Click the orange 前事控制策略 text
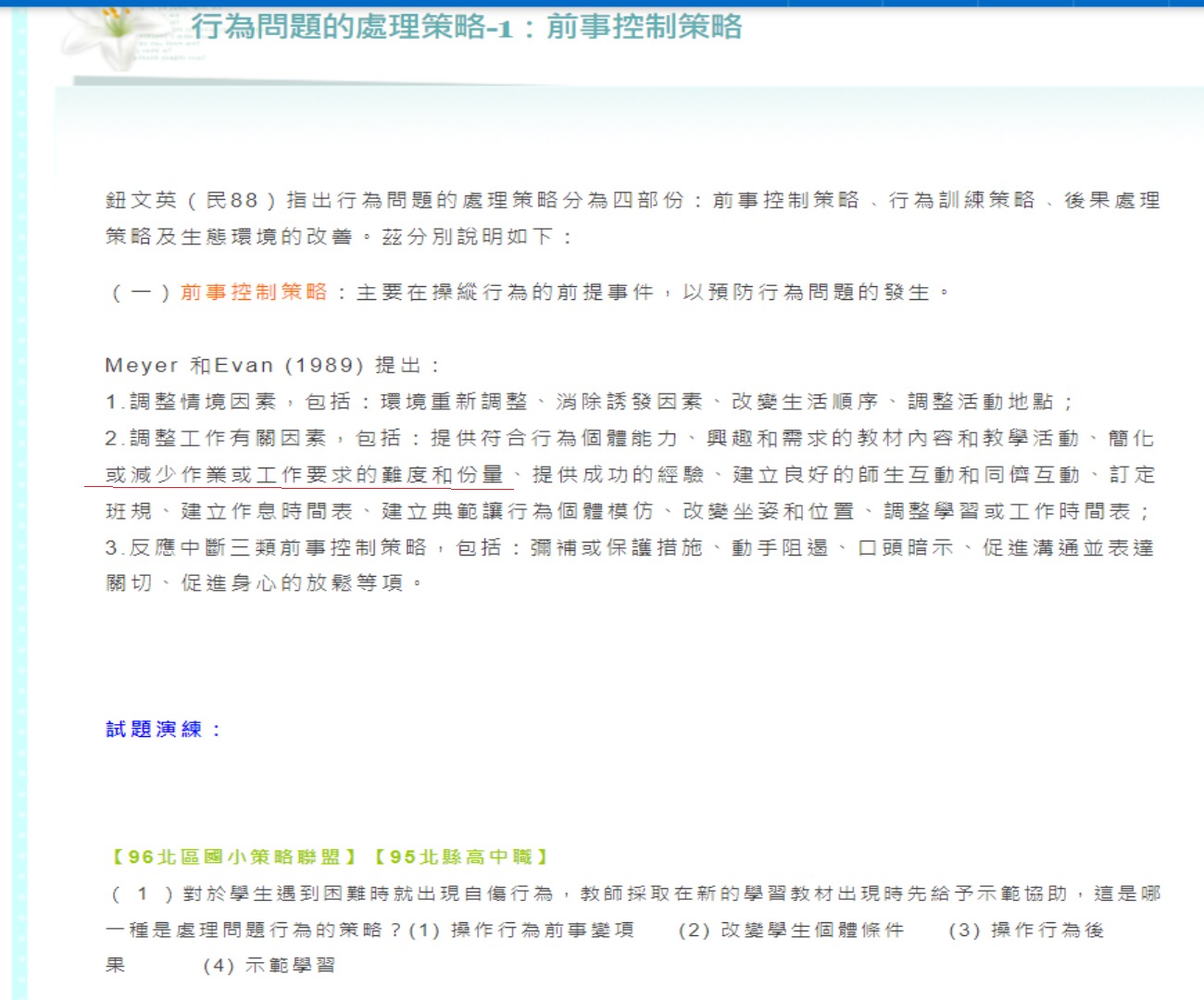This screenshot has height=1000, width=1204. (254, 293)
